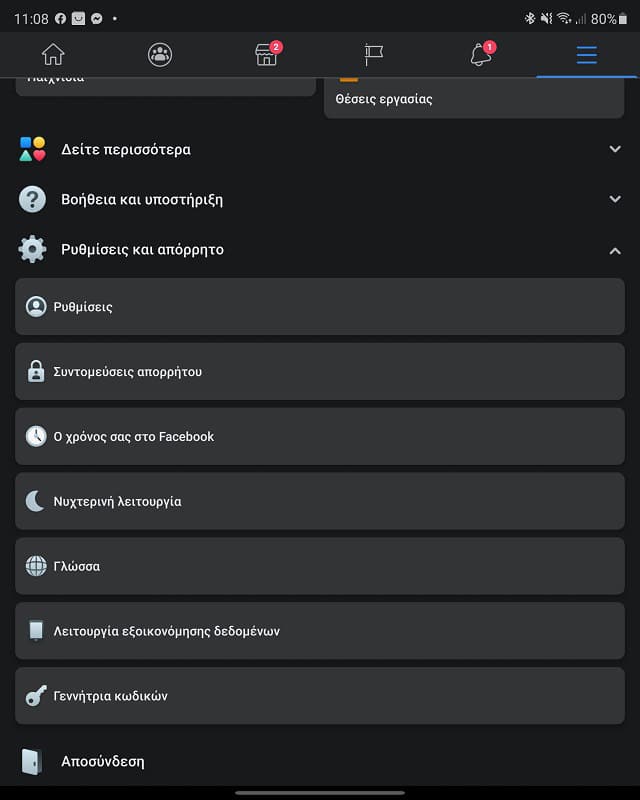
Task: Open the Groups tab icon
Action: click(160, 55)
